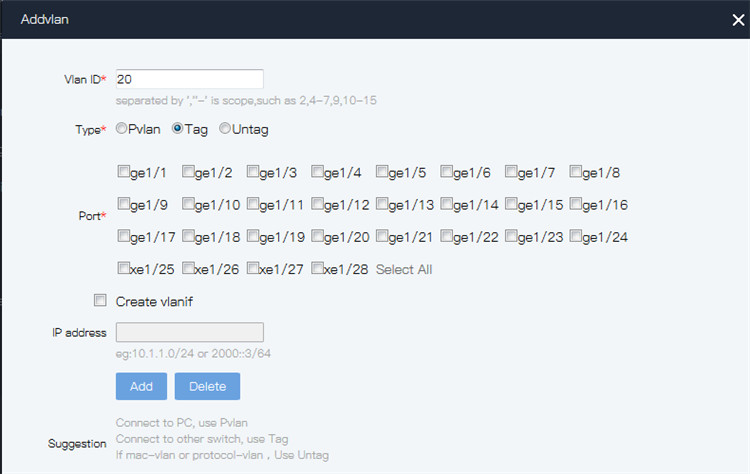
Task: Check port ge1/1
Action: tap(123, 171)
